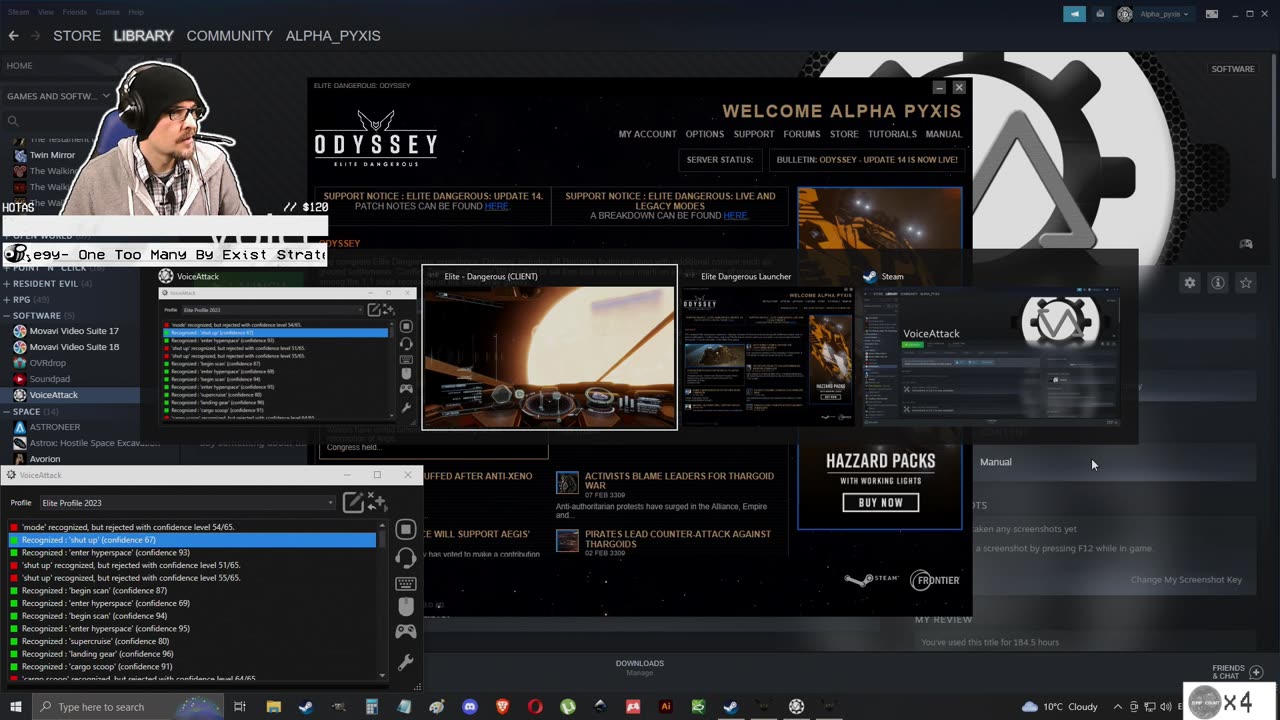Select ASTRONEER in library list

(55, 427)
